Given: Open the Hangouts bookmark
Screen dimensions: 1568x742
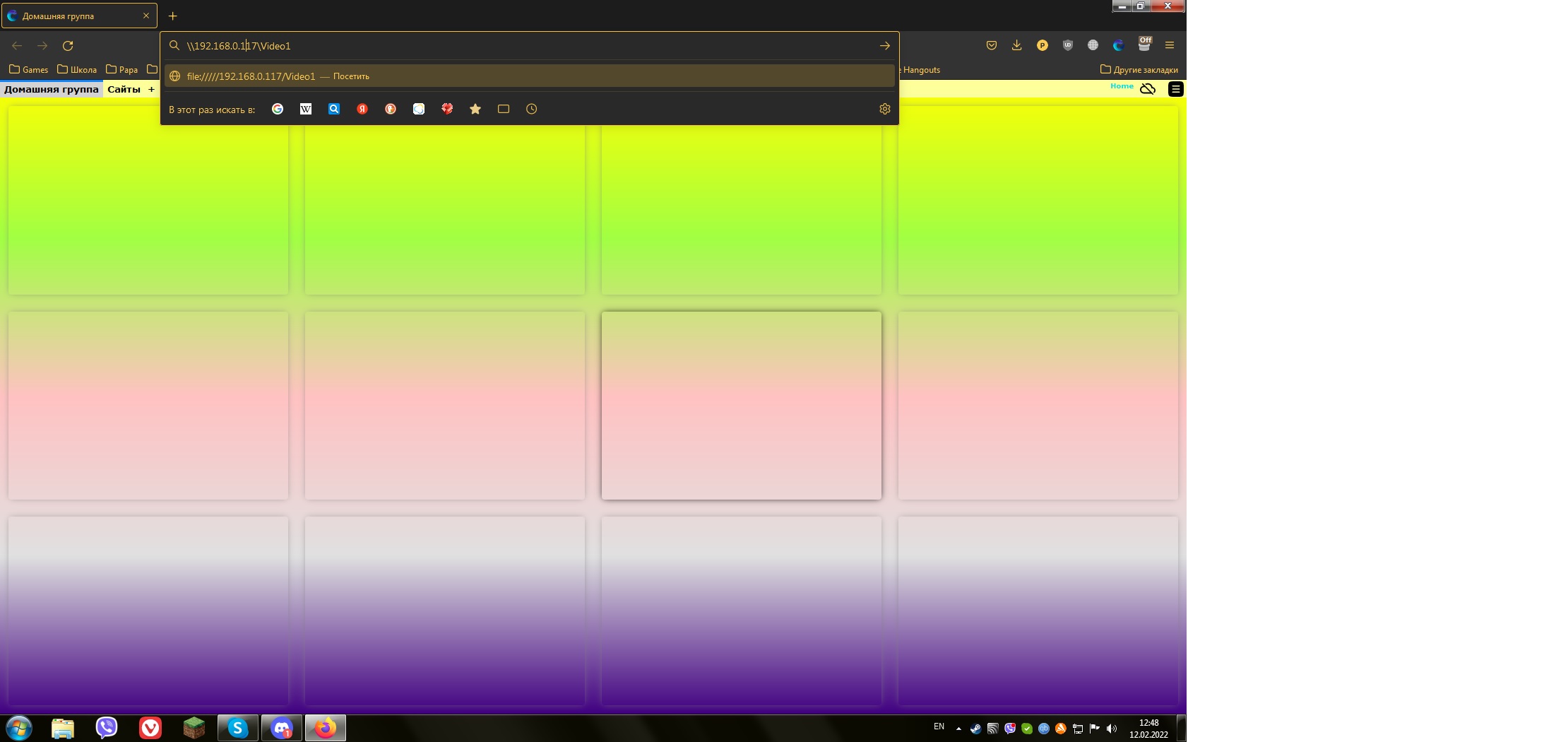Looking at the screenshot, I should click(x=920, y=69).
